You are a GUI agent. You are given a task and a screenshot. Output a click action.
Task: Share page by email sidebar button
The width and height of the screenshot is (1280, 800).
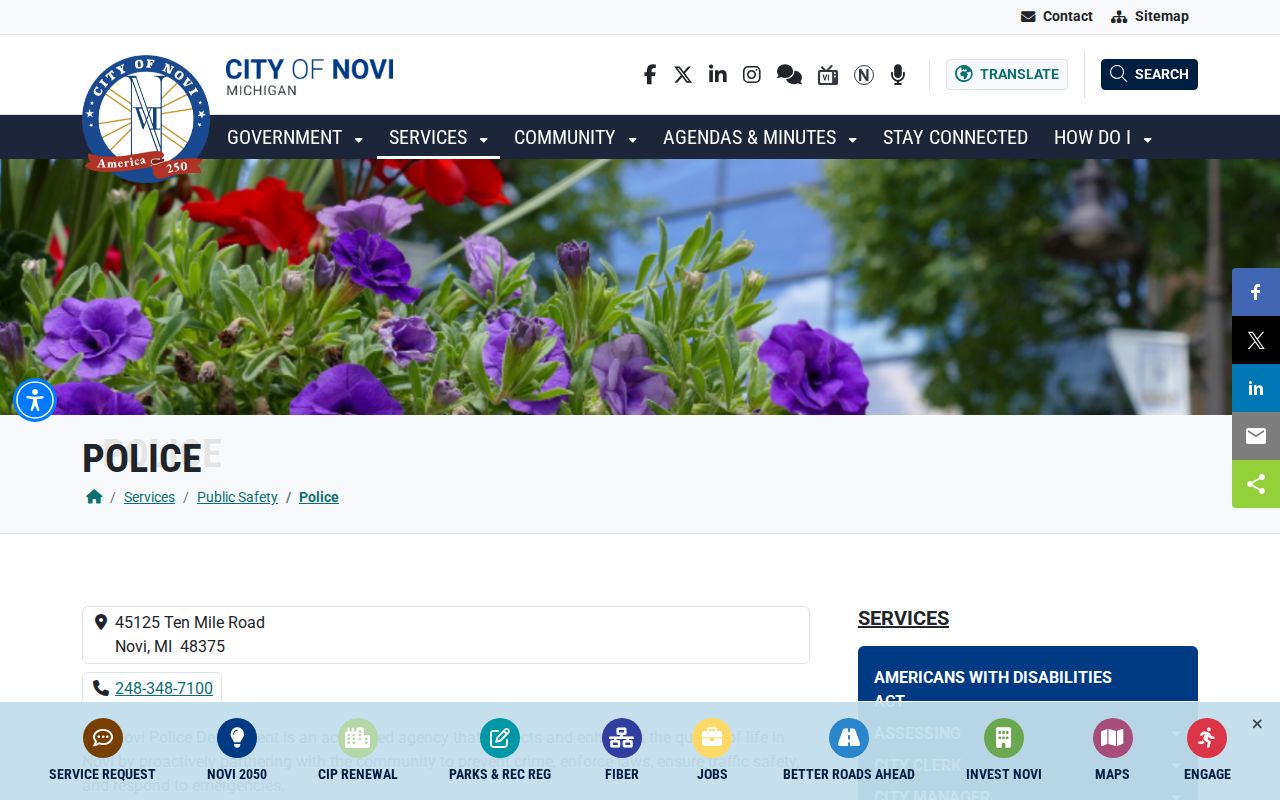1256,436
